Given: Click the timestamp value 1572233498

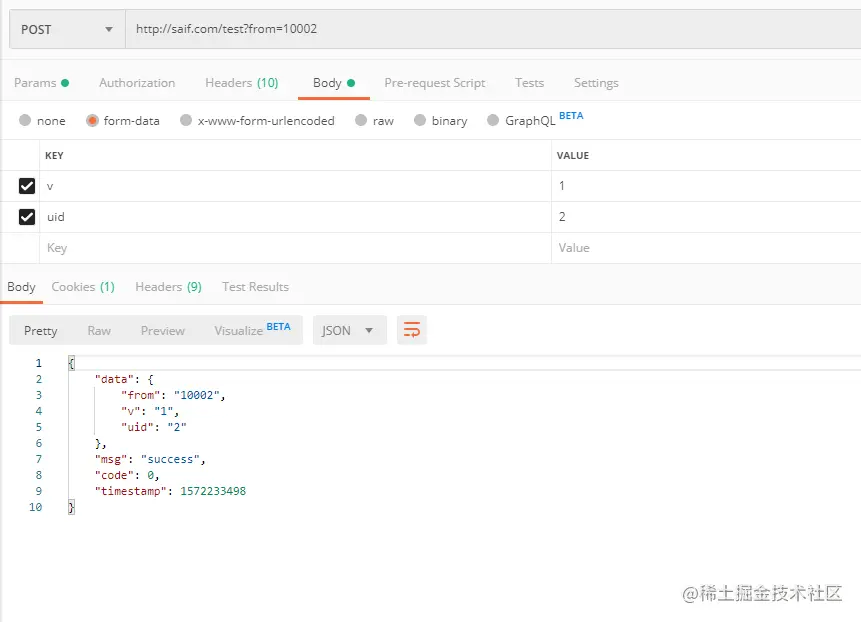Looking at the screenshot, I should pyautogui.click(x=213, y=491).
